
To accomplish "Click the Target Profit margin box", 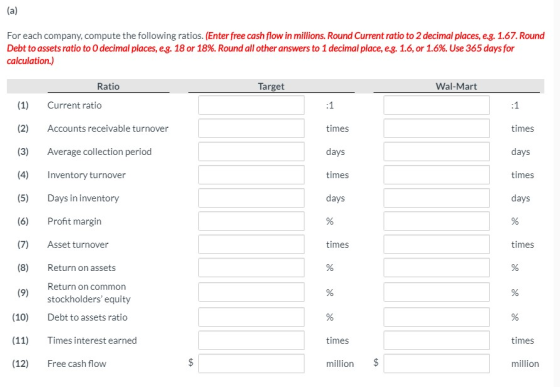I will pos(251,221).
